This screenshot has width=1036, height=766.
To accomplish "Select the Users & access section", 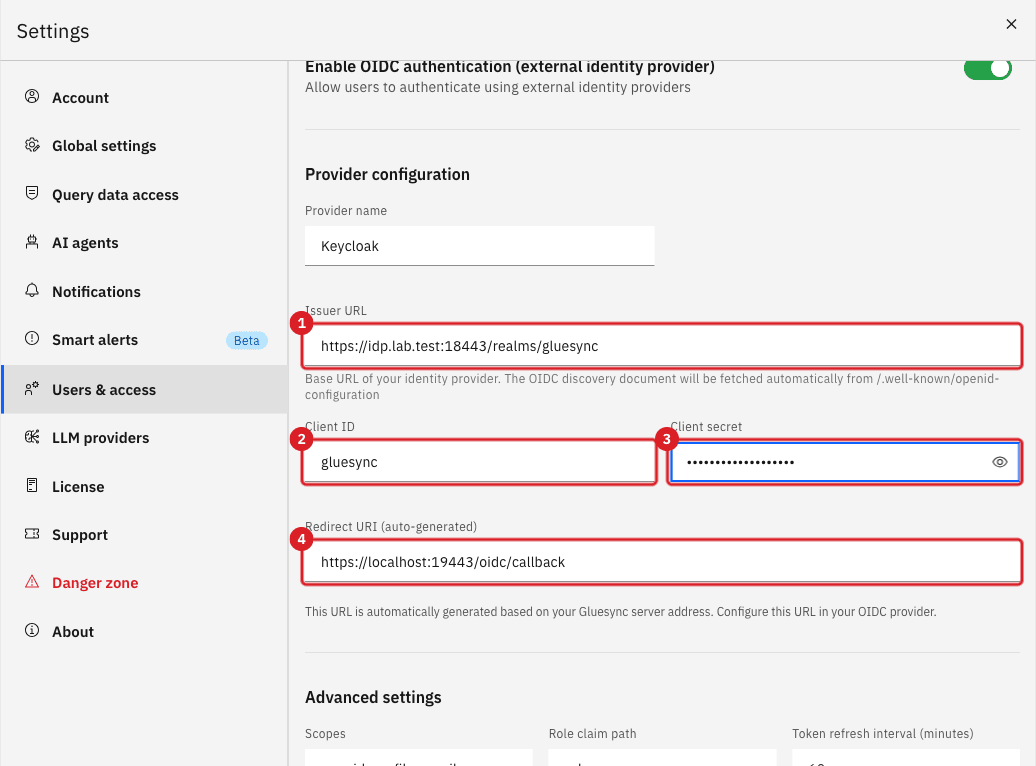I will click(145, 389).
